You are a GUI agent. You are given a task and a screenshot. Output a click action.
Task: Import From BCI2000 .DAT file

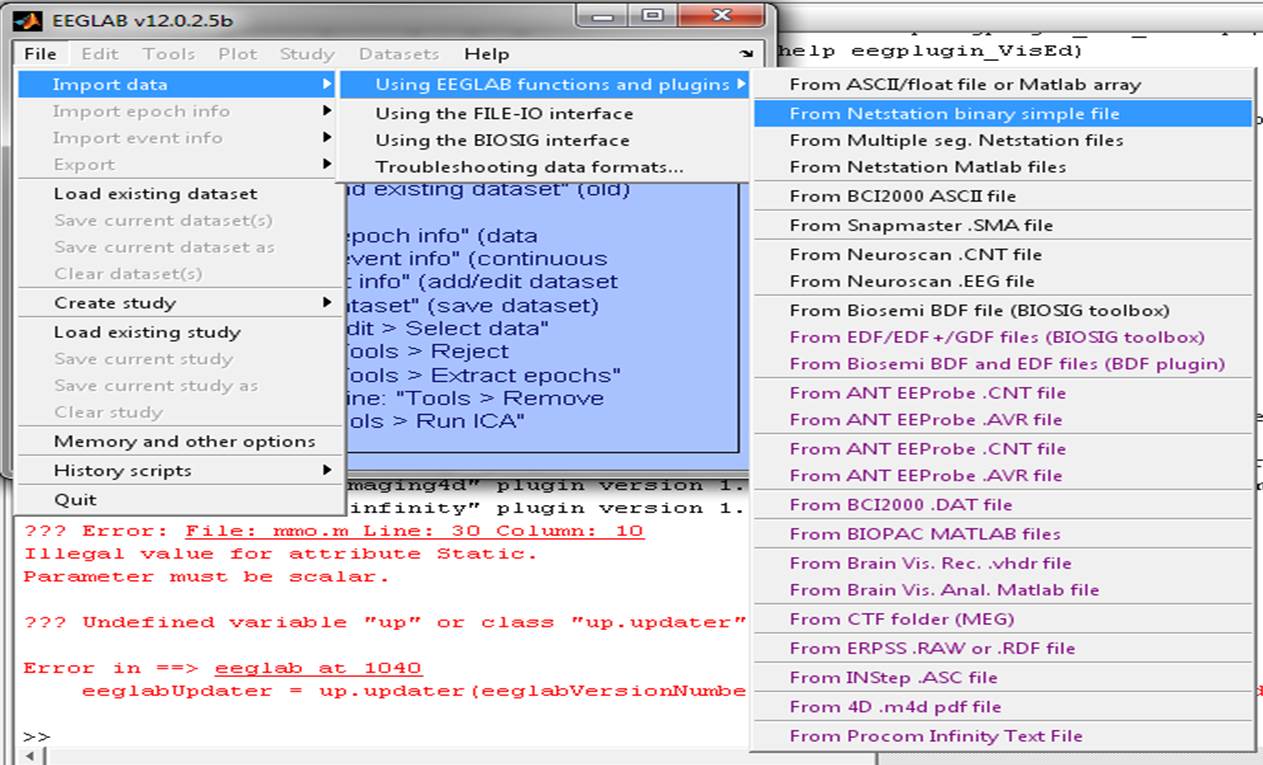(1003, 505)
